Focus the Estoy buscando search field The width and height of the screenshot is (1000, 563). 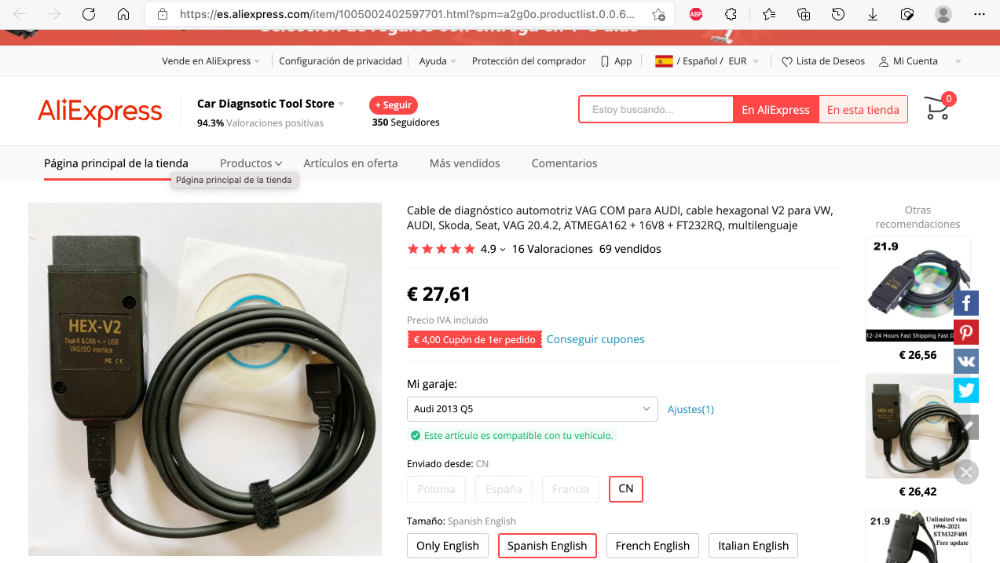pyautogui.click(x=656, y=110)
